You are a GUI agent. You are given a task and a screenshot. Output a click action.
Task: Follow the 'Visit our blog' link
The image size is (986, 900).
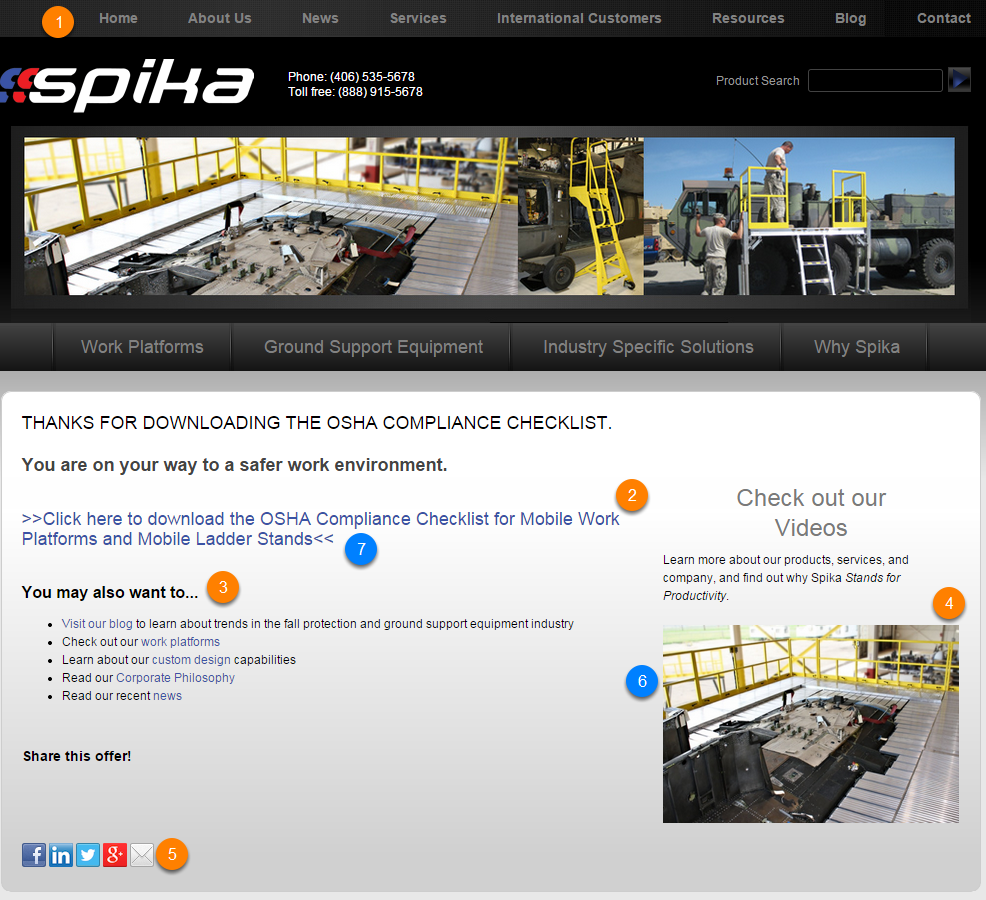(x=97, y=624)
